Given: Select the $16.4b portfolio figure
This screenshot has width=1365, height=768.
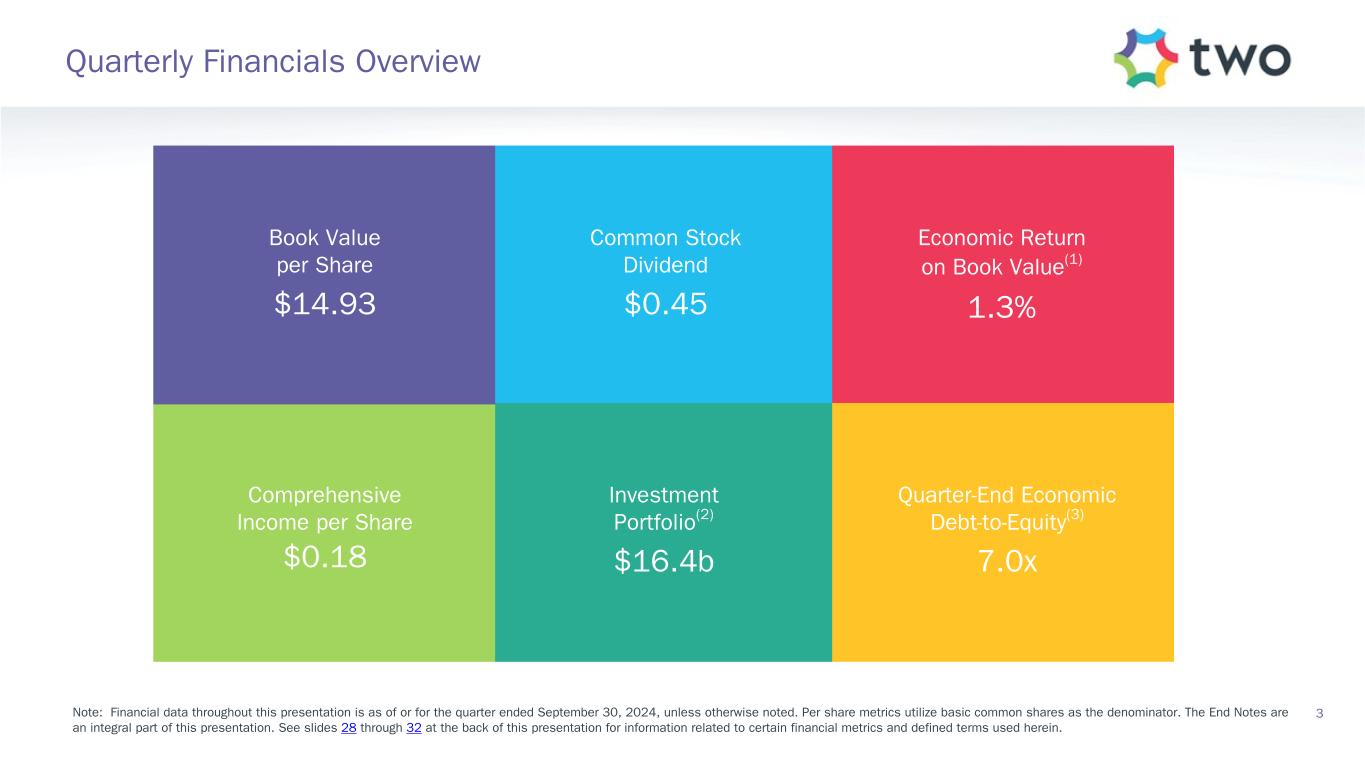Looking at the screenshot, I should click(664, 562).
